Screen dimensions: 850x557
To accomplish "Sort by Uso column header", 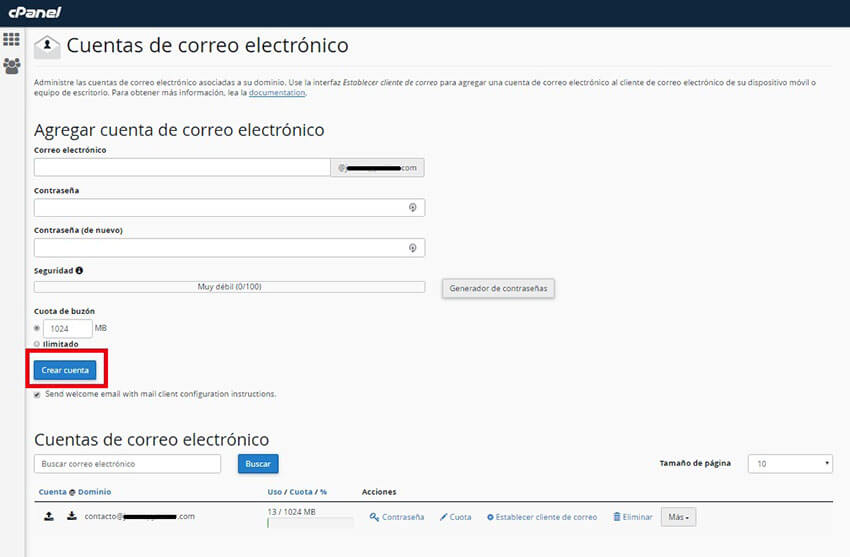I will point(274,492).
